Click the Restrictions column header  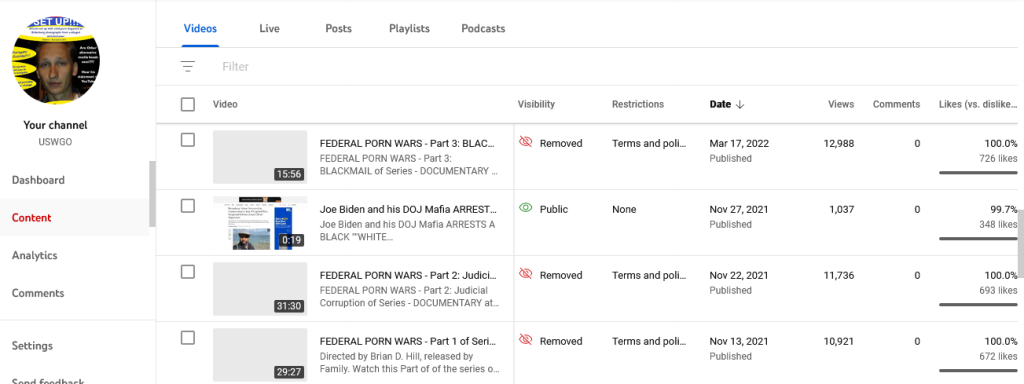[x=637, y=104]
